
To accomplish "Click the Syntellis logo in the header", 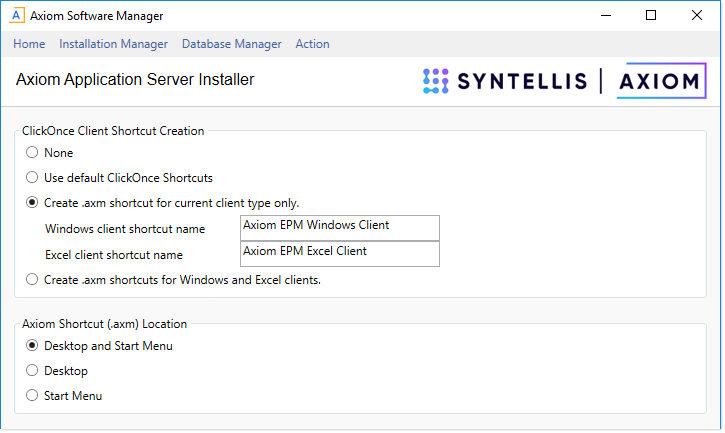I will (504, 81).
